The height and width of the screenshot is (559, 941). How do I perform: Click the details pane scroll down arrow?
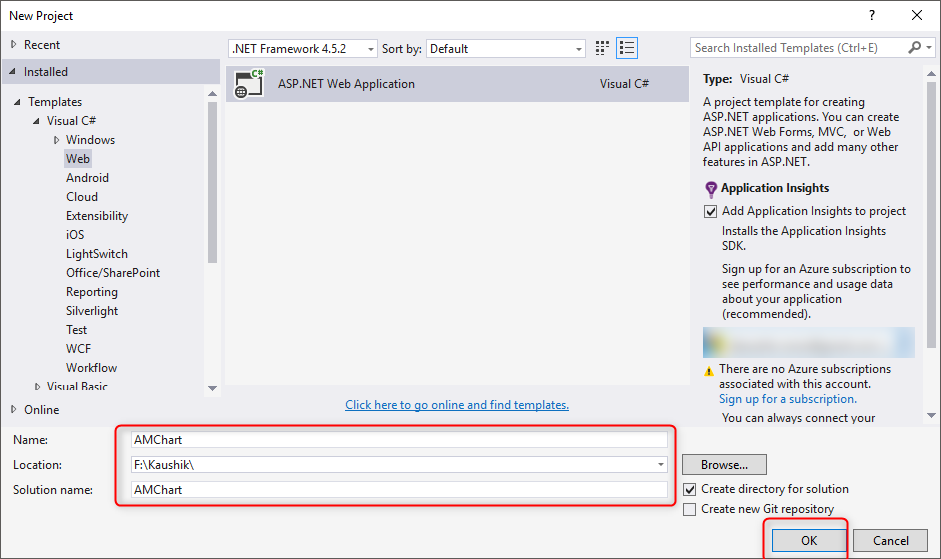pyautogui.click(x=931, y=415)
